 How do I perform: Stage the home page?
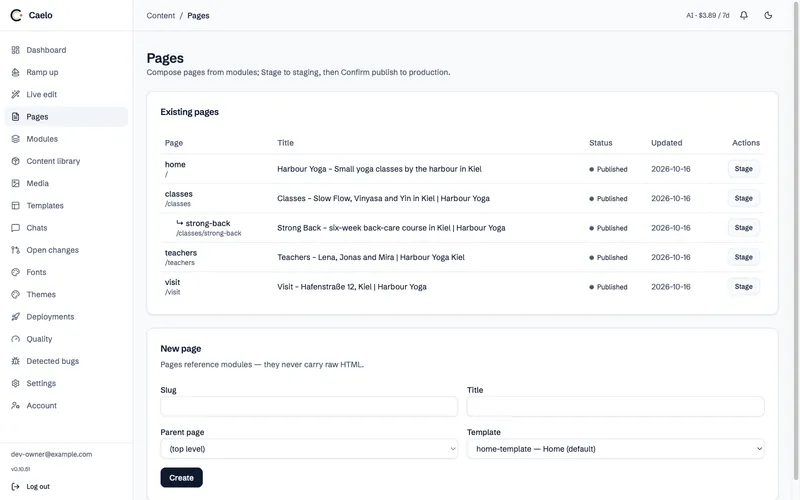[743, 169]
